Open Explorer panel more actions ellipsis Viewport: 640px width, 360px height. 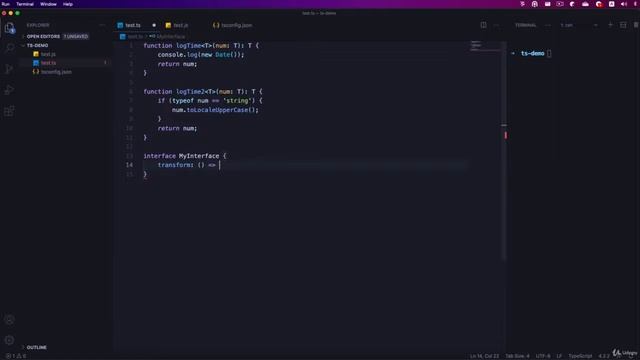[x=102, y=25]
